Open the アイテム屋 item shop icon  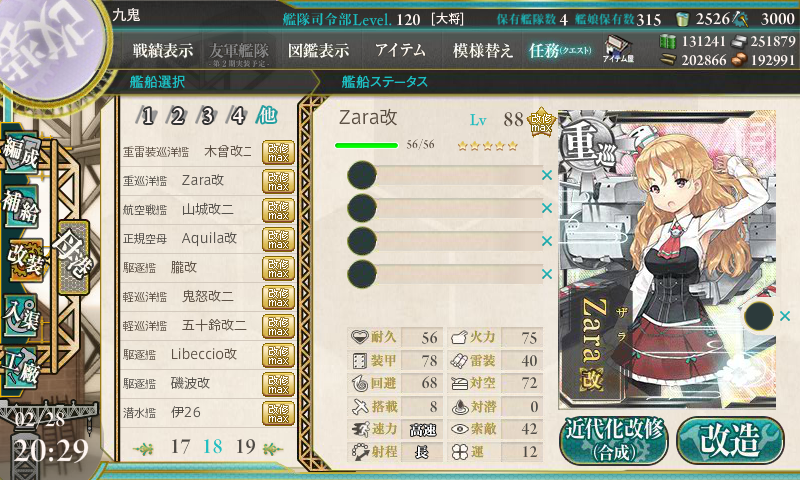[618, 49]
